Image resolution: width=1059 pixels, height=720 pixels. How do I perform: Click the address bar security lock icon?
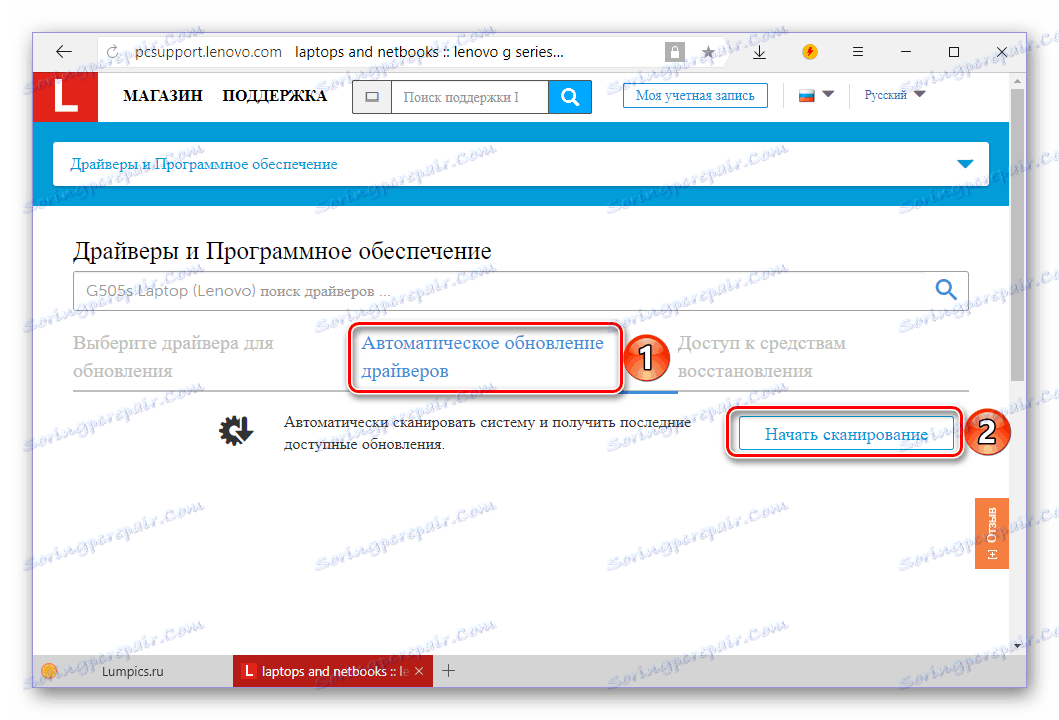pyautogui.click(x=675, y=51)
